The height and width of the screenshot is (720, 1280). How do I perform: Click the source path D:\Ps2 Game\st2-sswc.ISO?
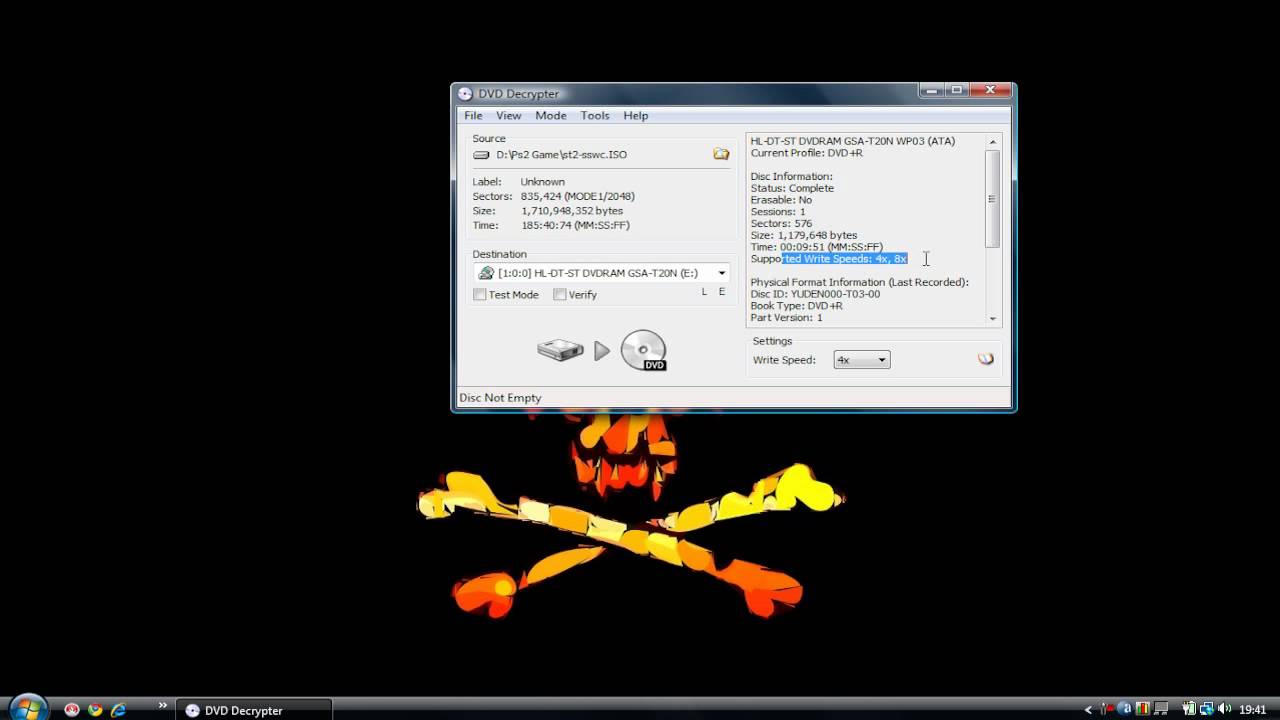(561, 155)
